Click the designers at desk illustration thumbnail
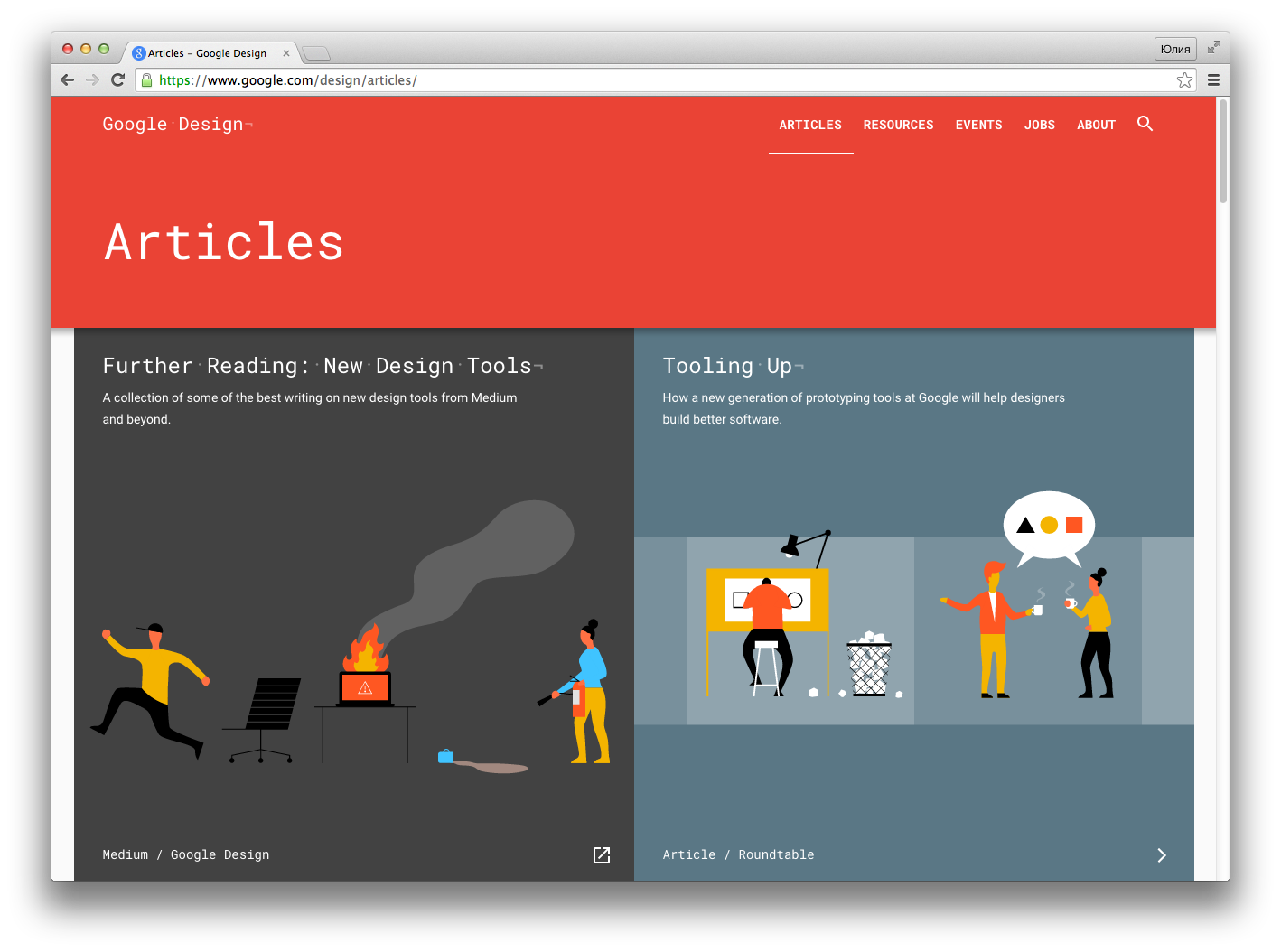Image resolution: width=1281 pixels, height=952 pixels. [x=914, y=607]
